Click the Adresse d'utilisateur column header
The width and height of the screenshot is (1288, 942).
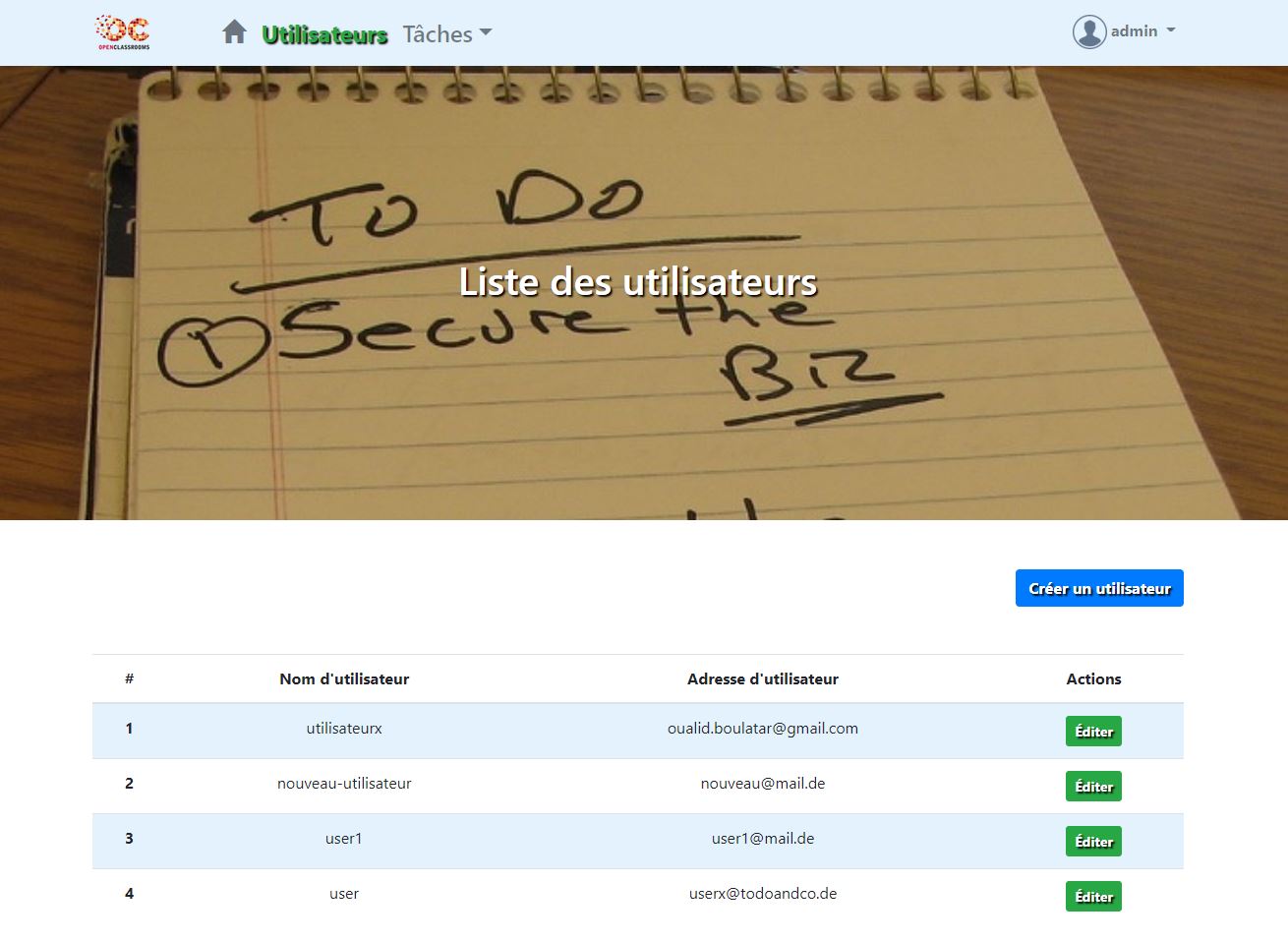(763, 679)
